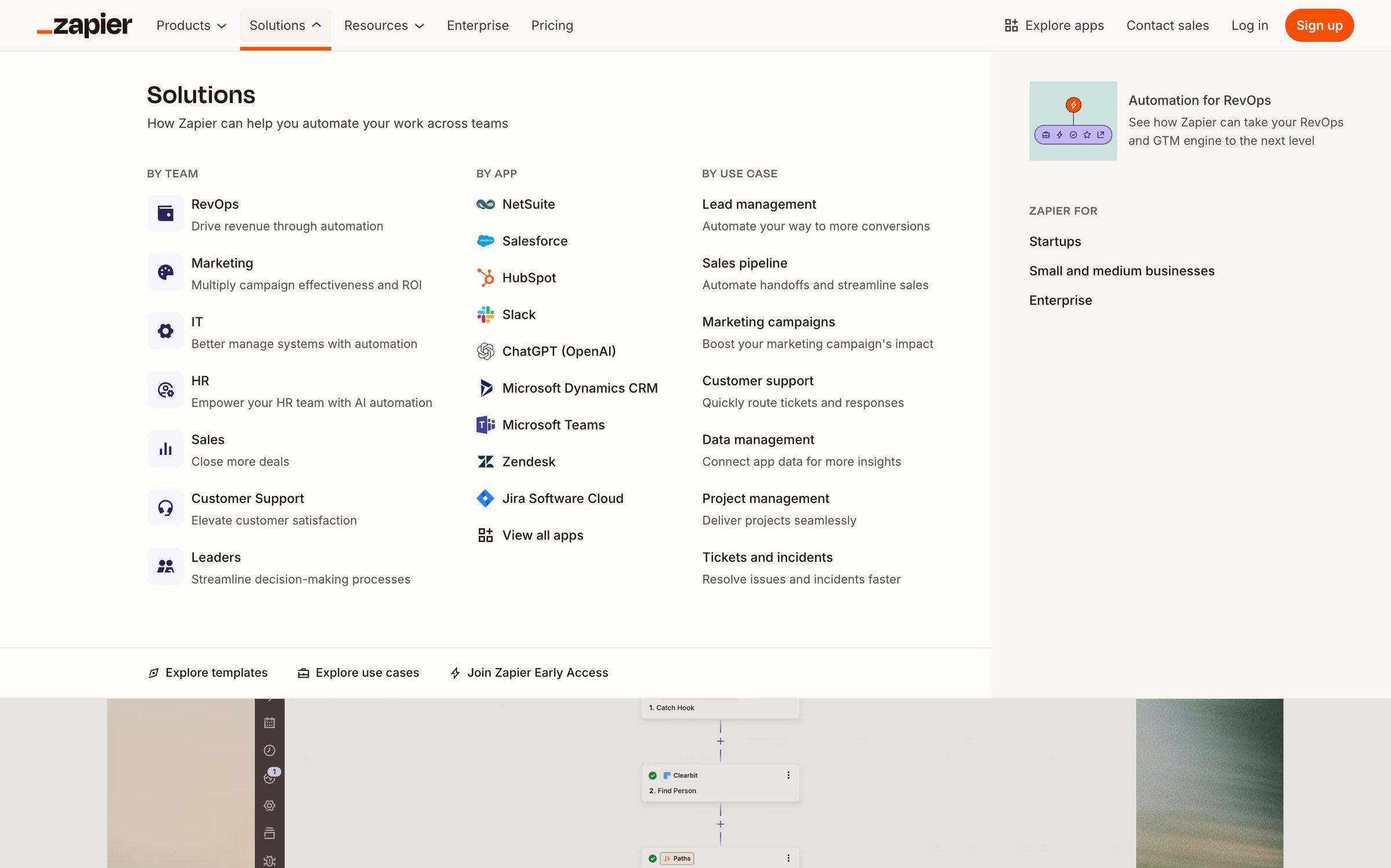The width and height of the screenshot is (1391, 868).
Task: Click Join Zapier Early Access text
Action: coord(537,673)
